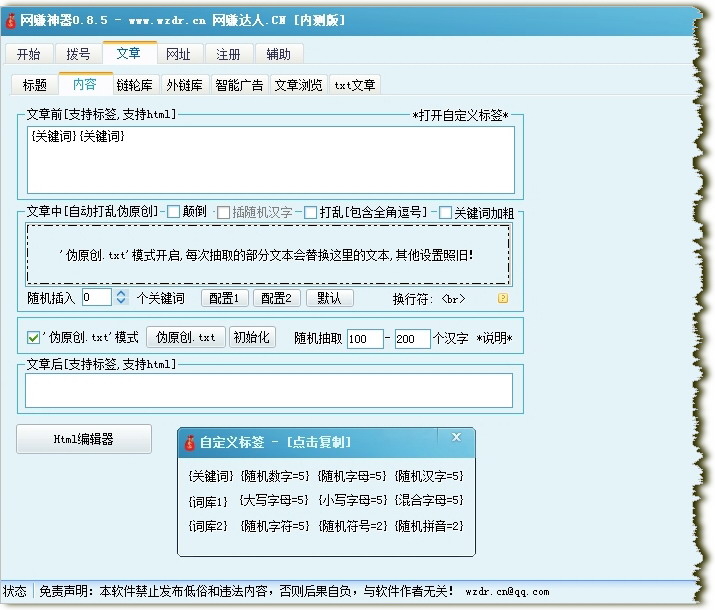Toggle the 打乱[包含全角逗号] checkbox
Viewport: 715px width, 610px height.
pos(311,212)
